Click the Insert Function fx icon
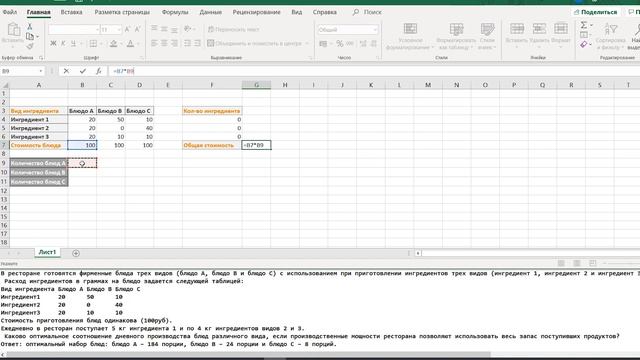The height and width of the screenshot is (360, 640). [x=99, y=71]
